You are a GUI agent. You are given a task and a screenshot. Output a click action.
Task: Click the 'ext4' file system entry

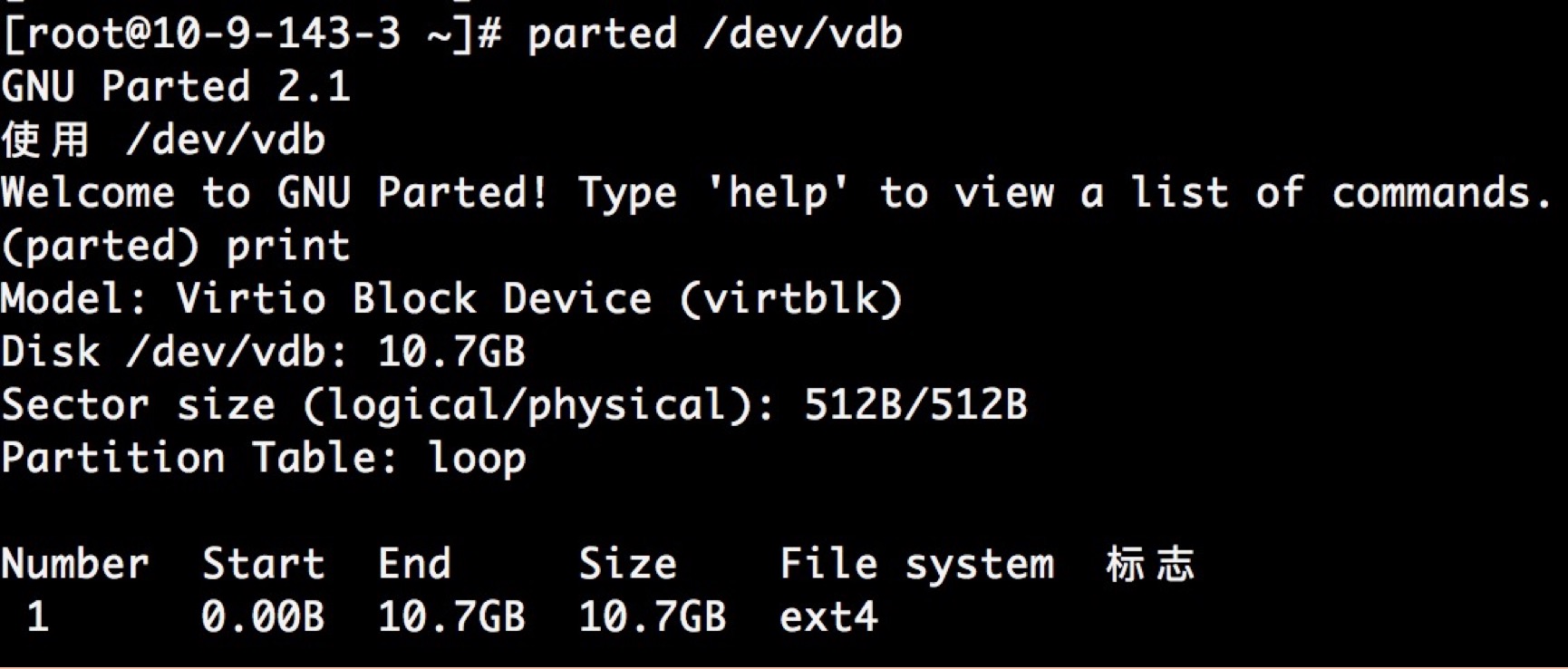tap(828, 617)
